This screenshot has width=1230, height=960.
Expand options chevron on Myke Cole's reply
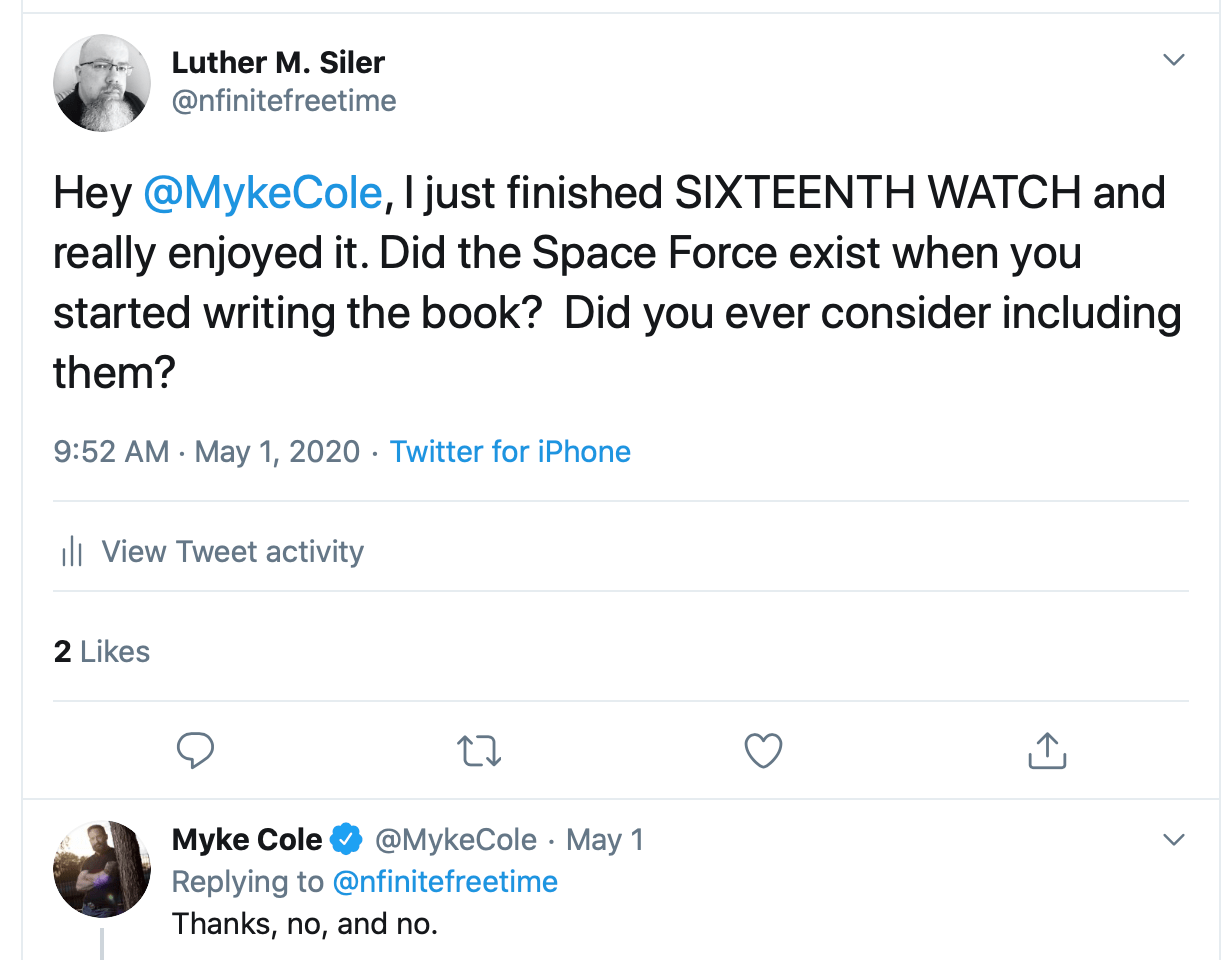click(x=1174, y=839)
